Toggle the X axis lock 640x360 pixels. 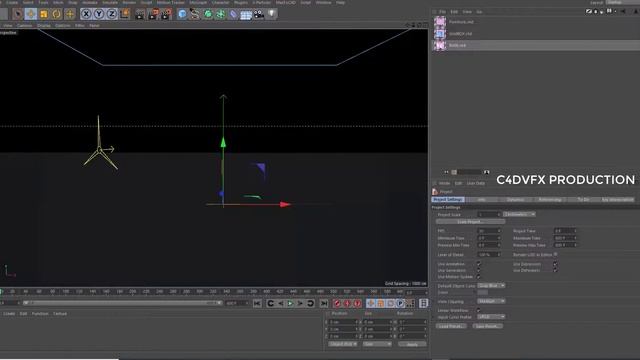(x=86, y=14)
